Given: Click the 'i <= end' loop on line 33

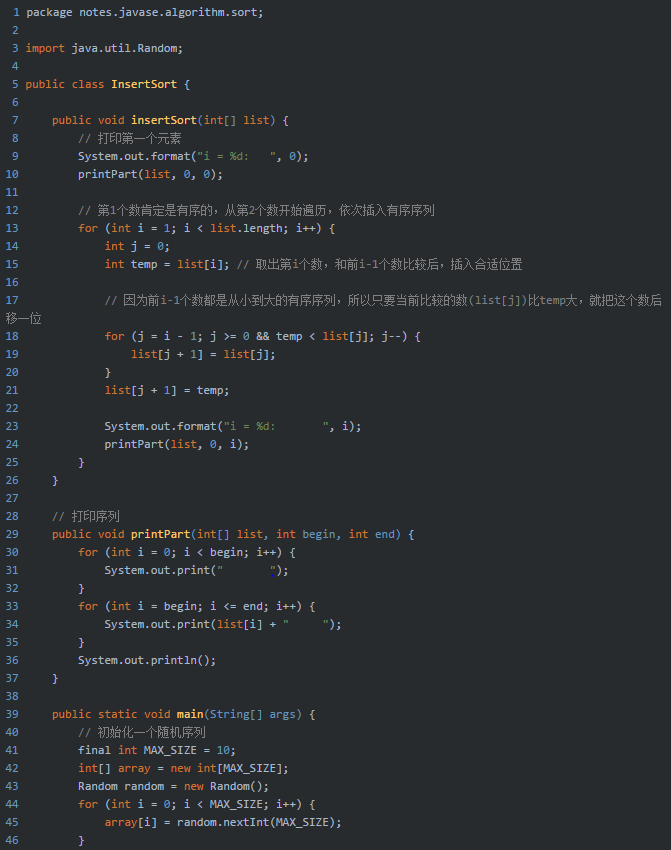Looking at the screenshot, I should (x=197, y=606).
